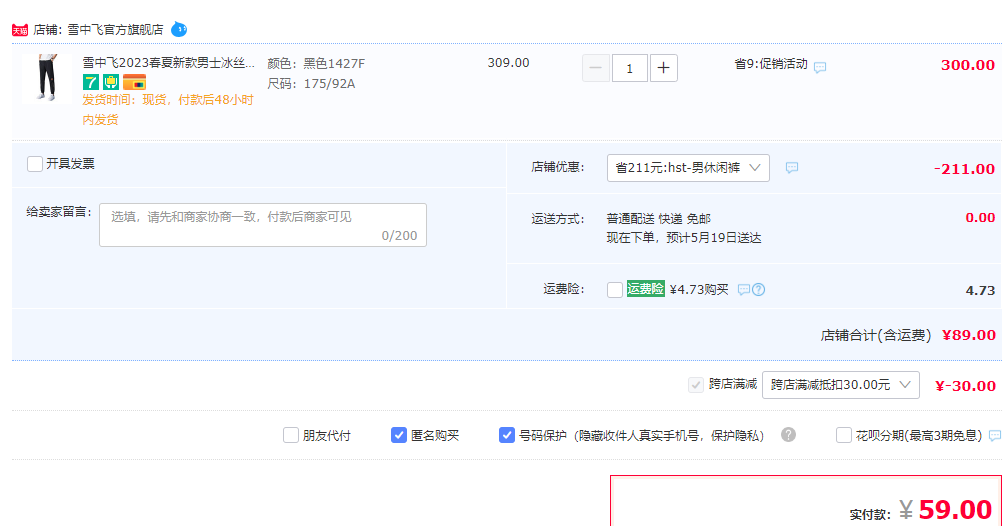This screenshot has height=526, width=1003.
Task: Click the 普通配送 快递 免邮 shipping text
Action: (x=658, y=219)
